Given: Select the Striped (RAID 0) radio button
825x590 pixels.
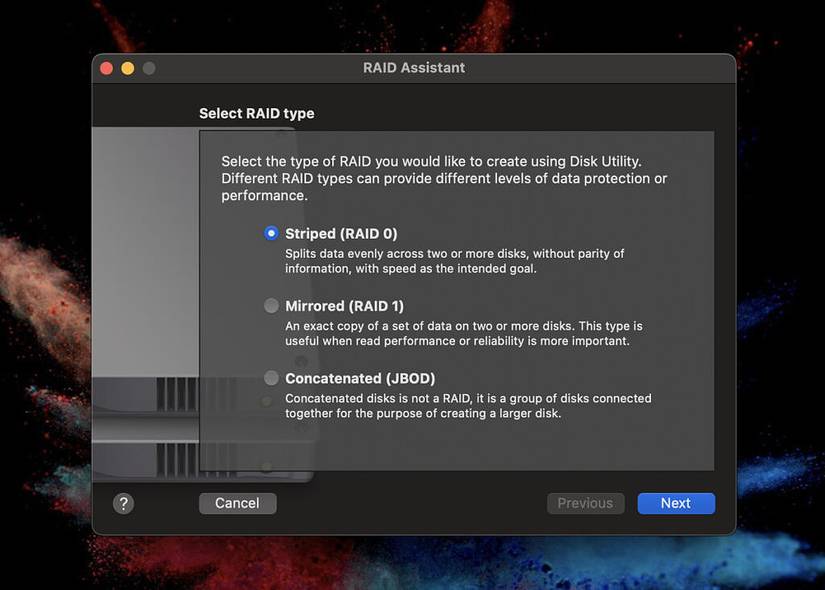Looking at the screenshot, I should click(x=271, y=233).
